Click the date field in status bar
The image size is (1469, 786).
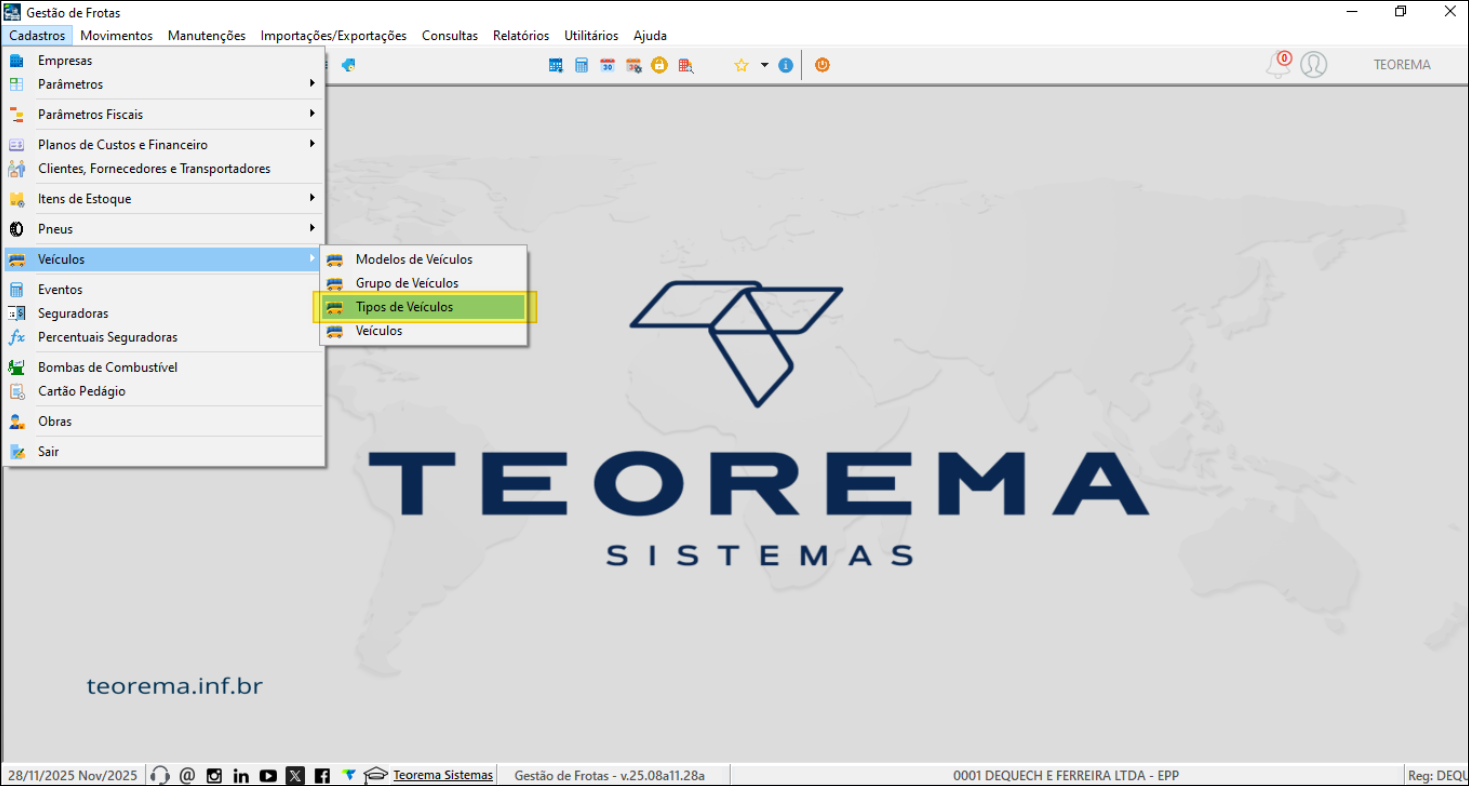tap(72, 775)
